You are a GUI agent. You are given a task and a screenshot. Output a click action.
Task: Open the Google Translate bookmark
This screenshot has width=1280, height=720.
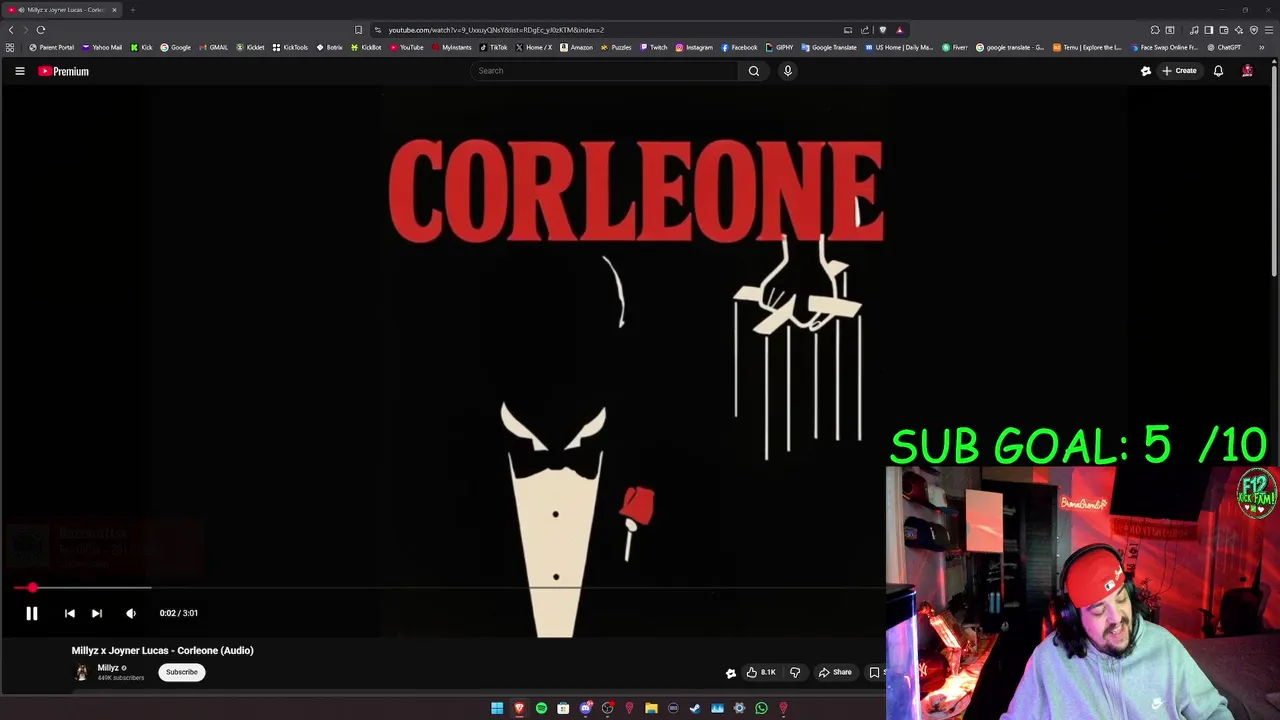(829, 47)
